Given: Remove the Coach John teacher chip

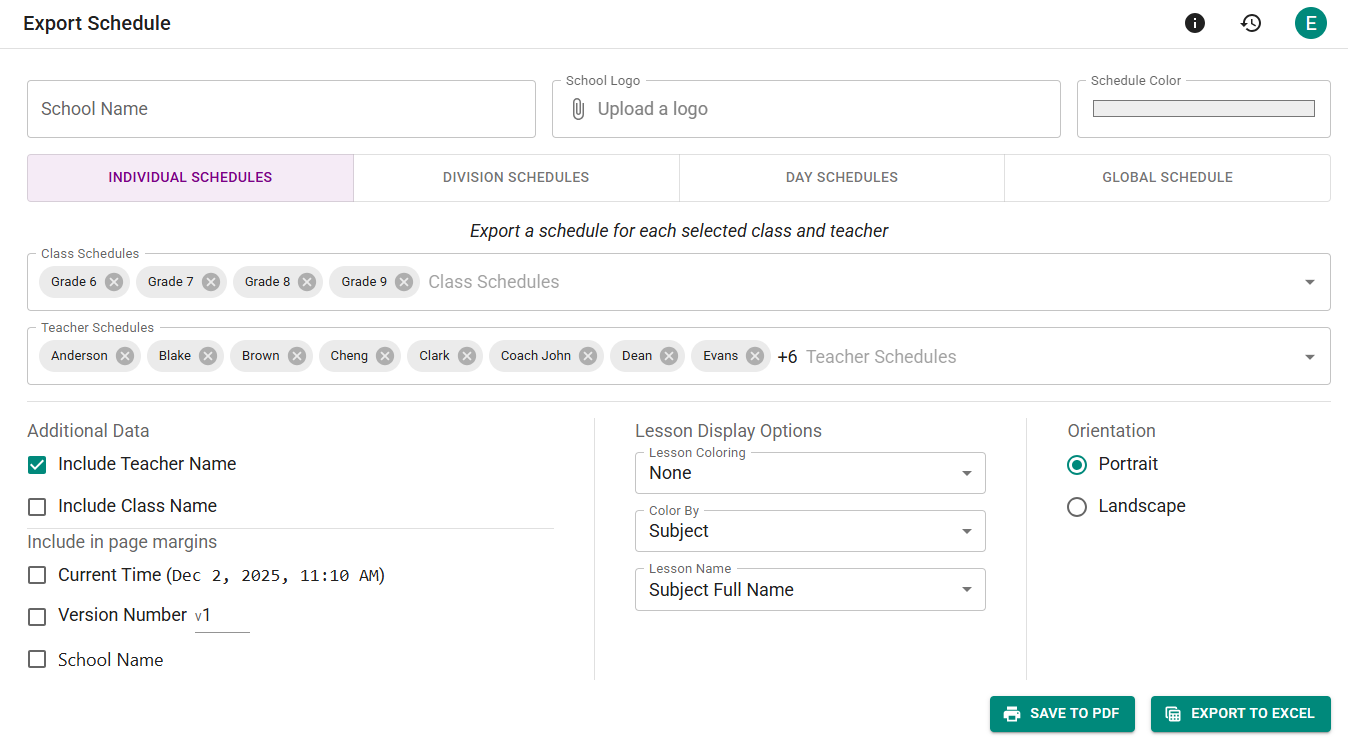Looking at the screenshot, I should pyautogui.click(x=588, y=355).
